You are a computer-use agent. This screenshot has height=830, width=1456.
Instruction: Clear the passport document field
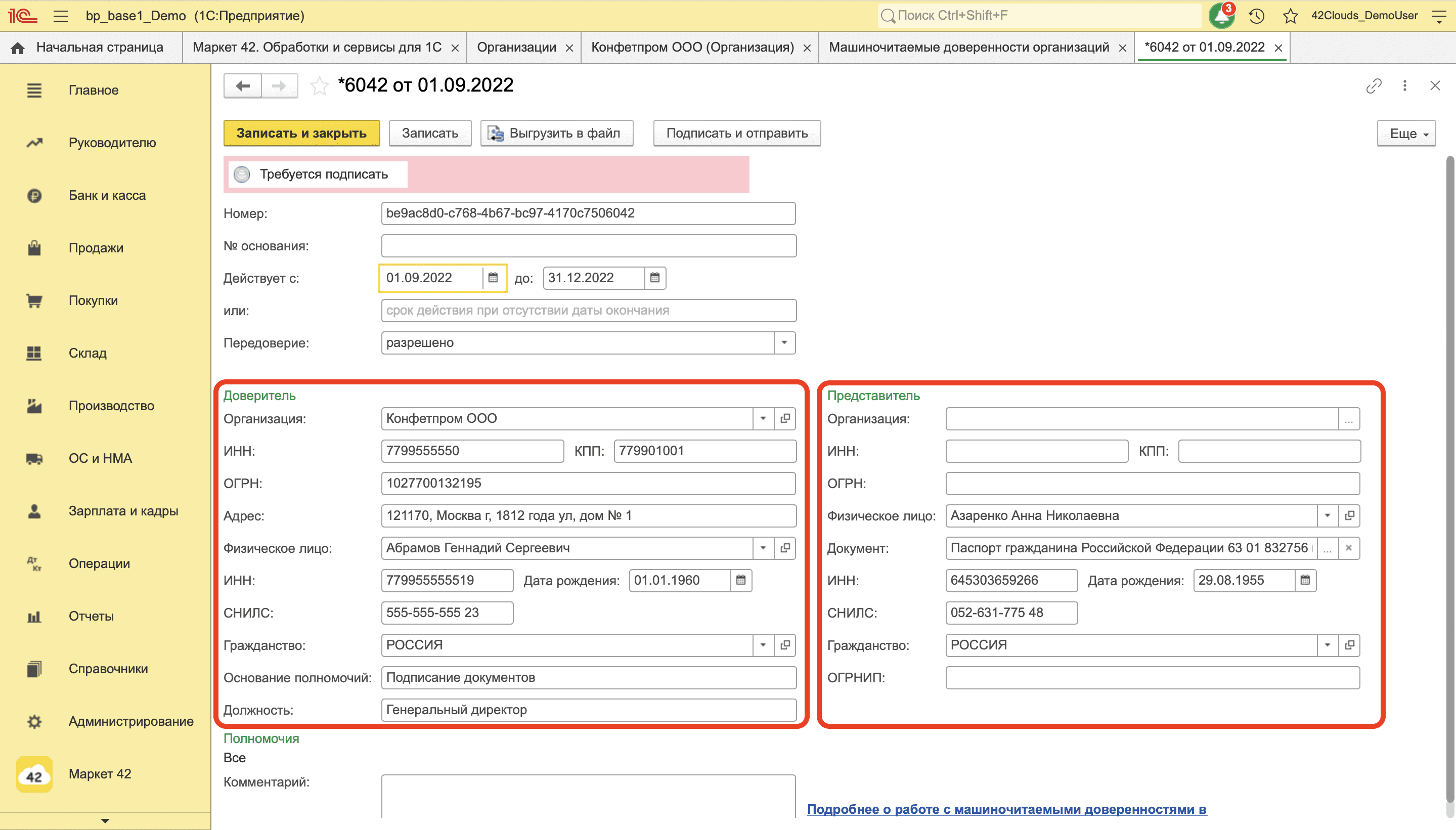pyautogui.click(x=1349, y=548)
